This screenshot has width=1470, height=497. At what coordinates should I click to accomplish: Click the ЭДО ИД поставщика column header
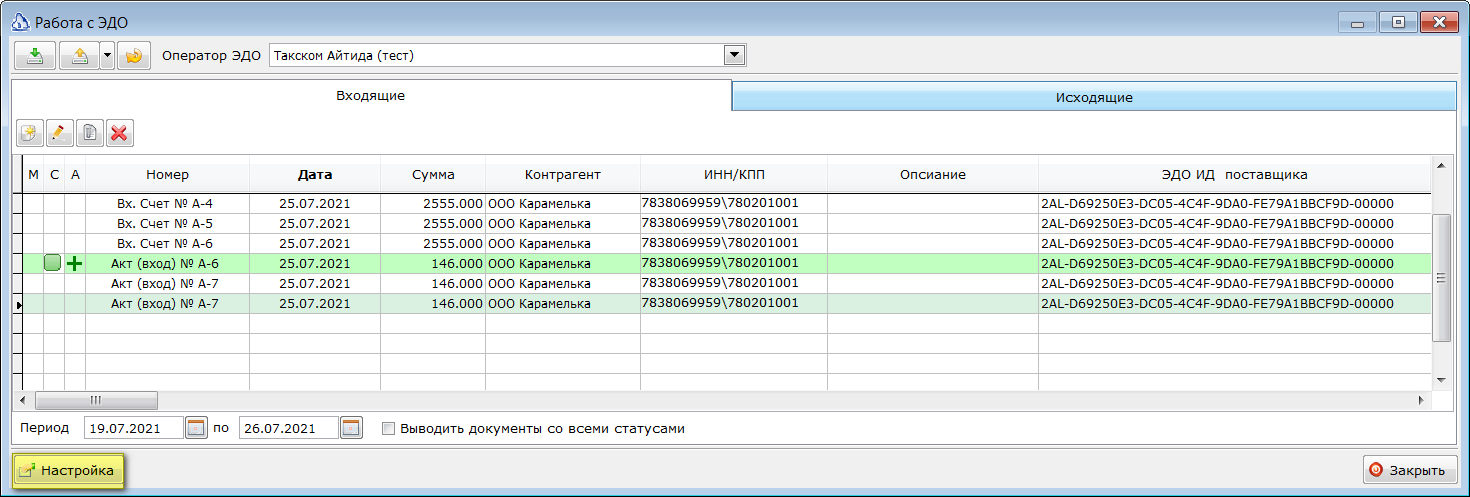click(1235, 174)
